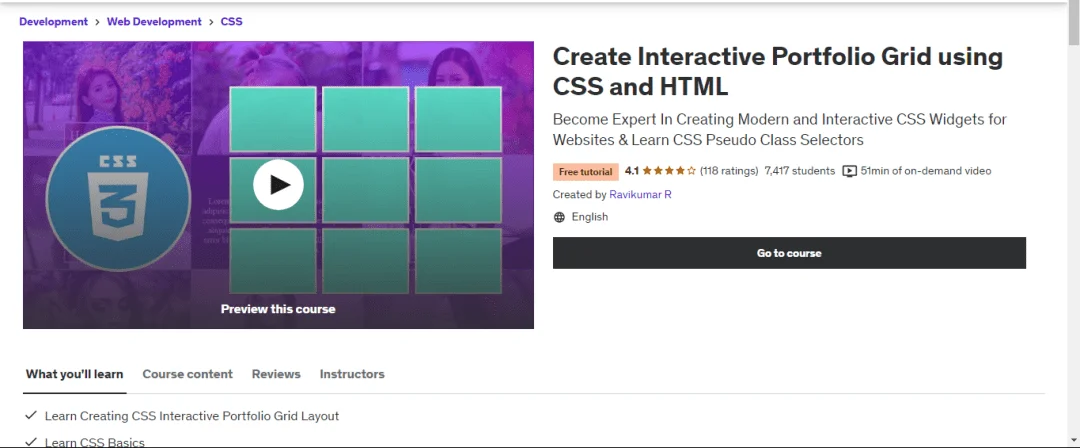Click the 51min of on-demand video text
The height and width of the screenshot is (448, 1080).
926,171
